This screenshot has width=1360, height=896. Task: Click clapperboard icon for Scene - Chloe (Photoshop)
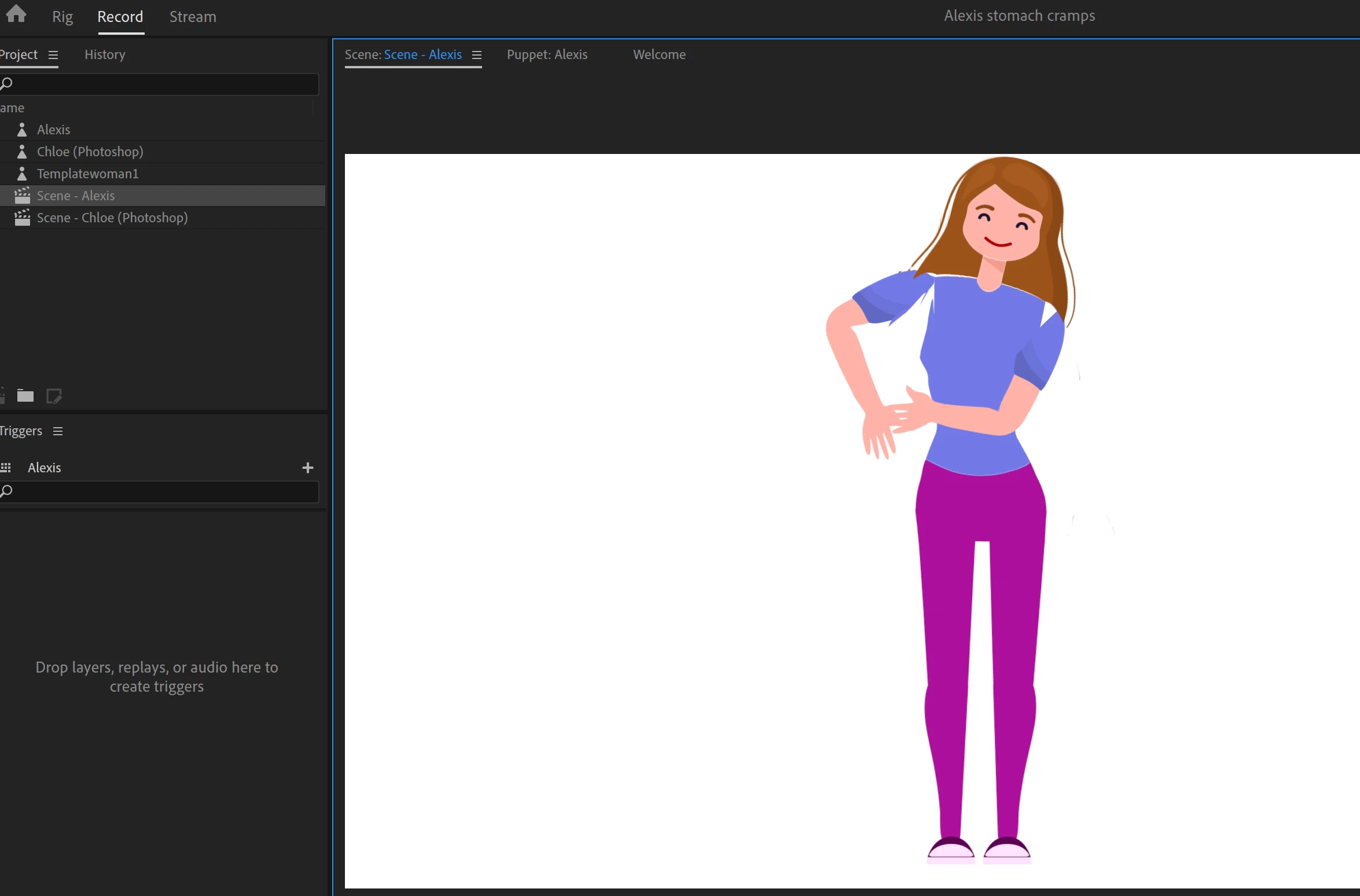coord(22,217)
